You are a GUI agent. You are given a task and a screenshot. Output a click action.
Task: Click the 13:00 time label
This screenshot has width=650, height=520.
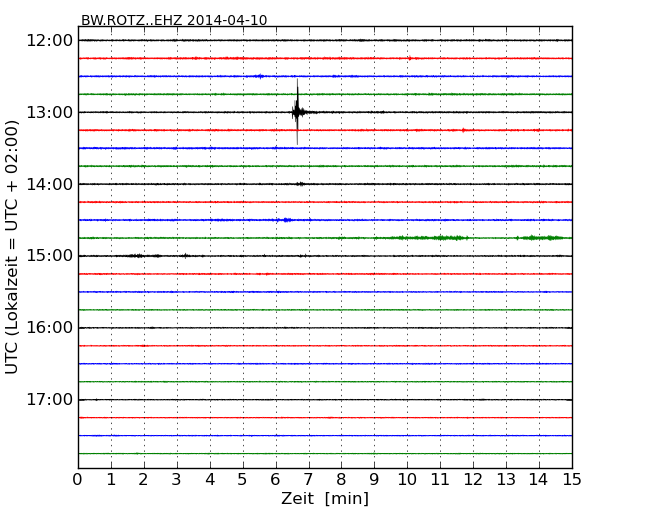(50, 112)
